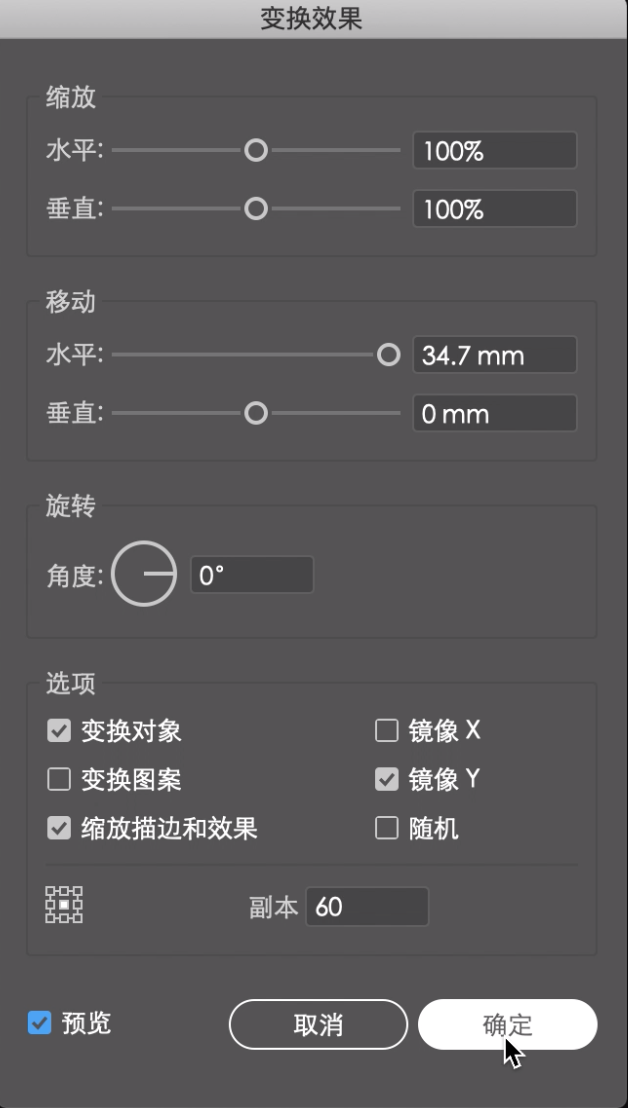This screenshot has width=628, height=1108.
Task: Click the 缩放 水平 slider handle
Action: click(x=256, y=150)
